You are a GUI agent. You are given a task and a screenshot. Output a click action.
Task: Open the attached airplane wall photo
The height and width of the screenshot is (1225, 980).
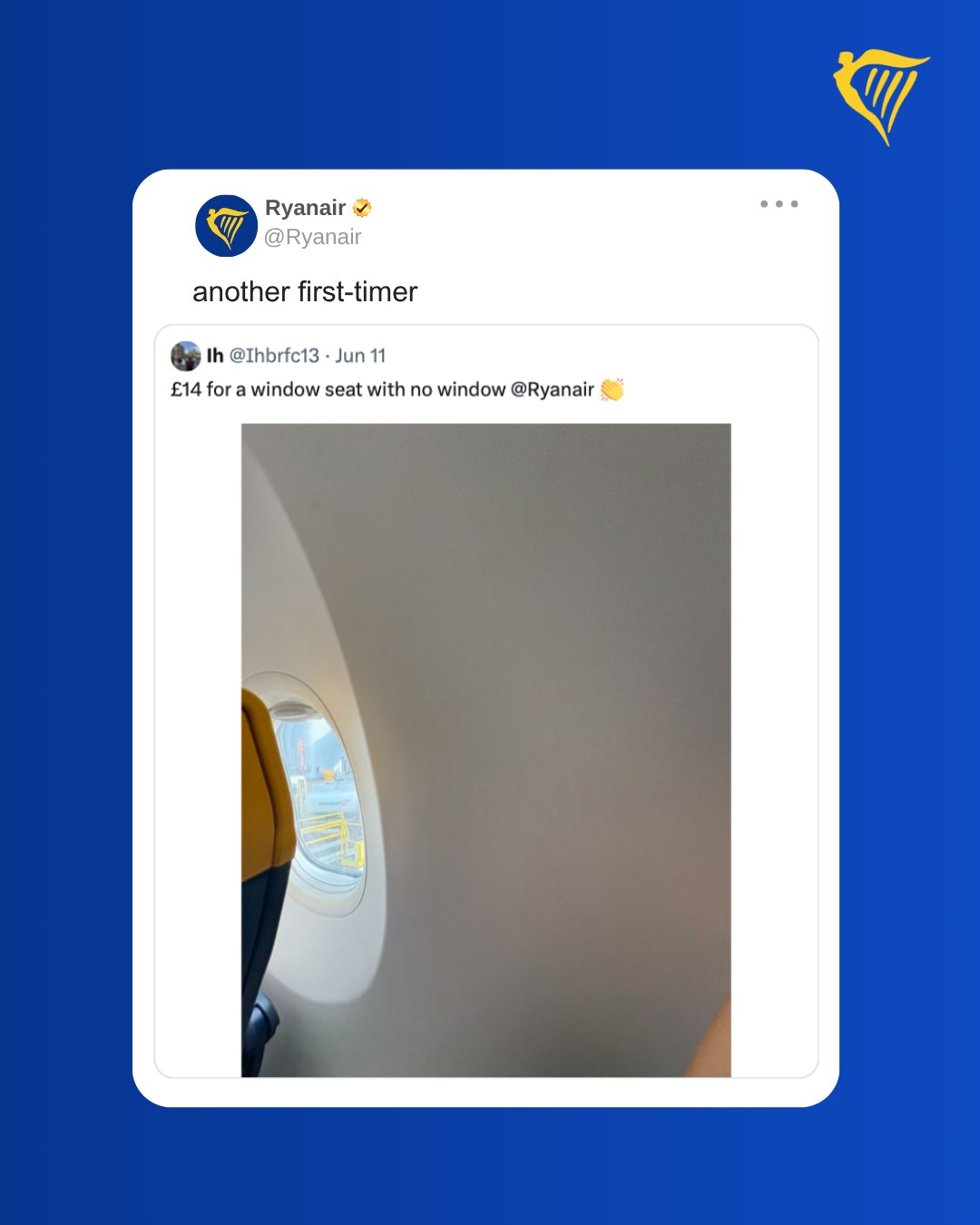coord(485,750)
